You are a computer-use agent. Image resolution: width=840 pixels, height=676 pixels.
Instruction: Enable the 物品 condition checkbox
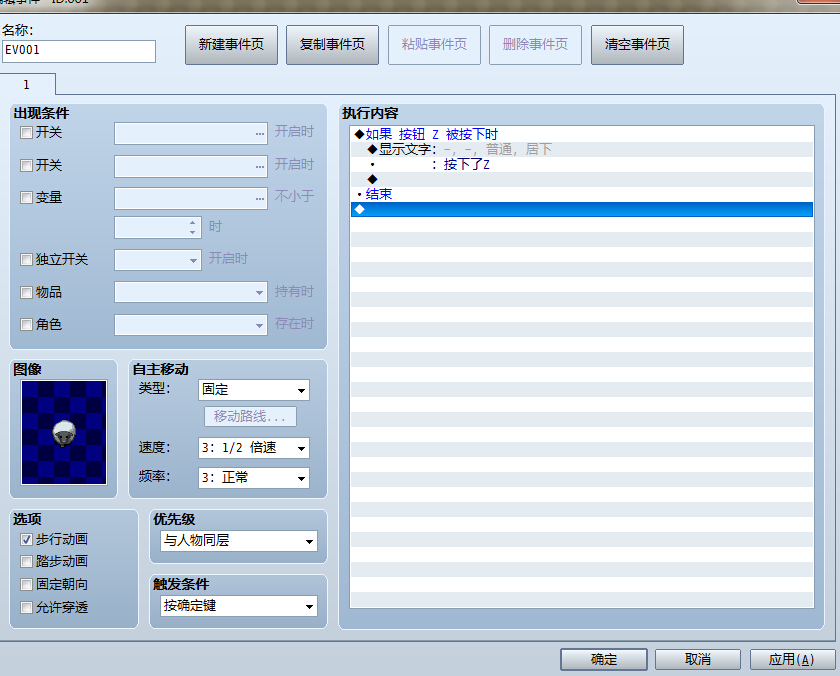pos(26,292)
